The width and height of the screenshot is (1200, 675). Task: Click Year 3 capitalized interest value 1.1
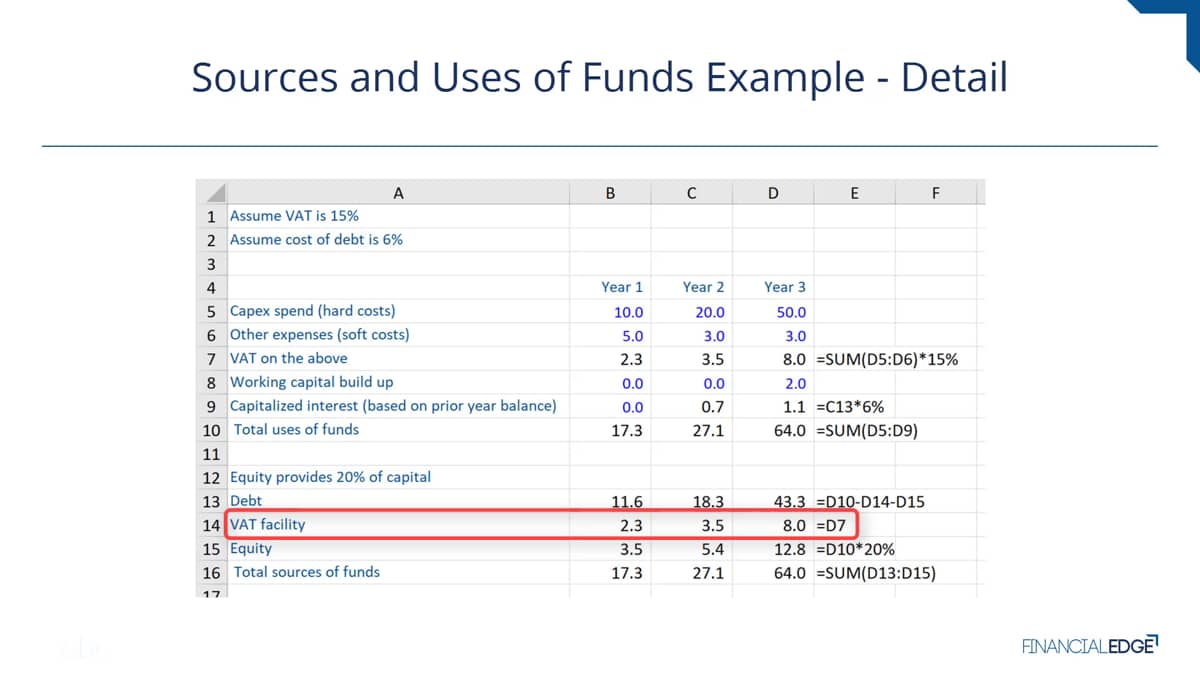(x=795, y=407)
